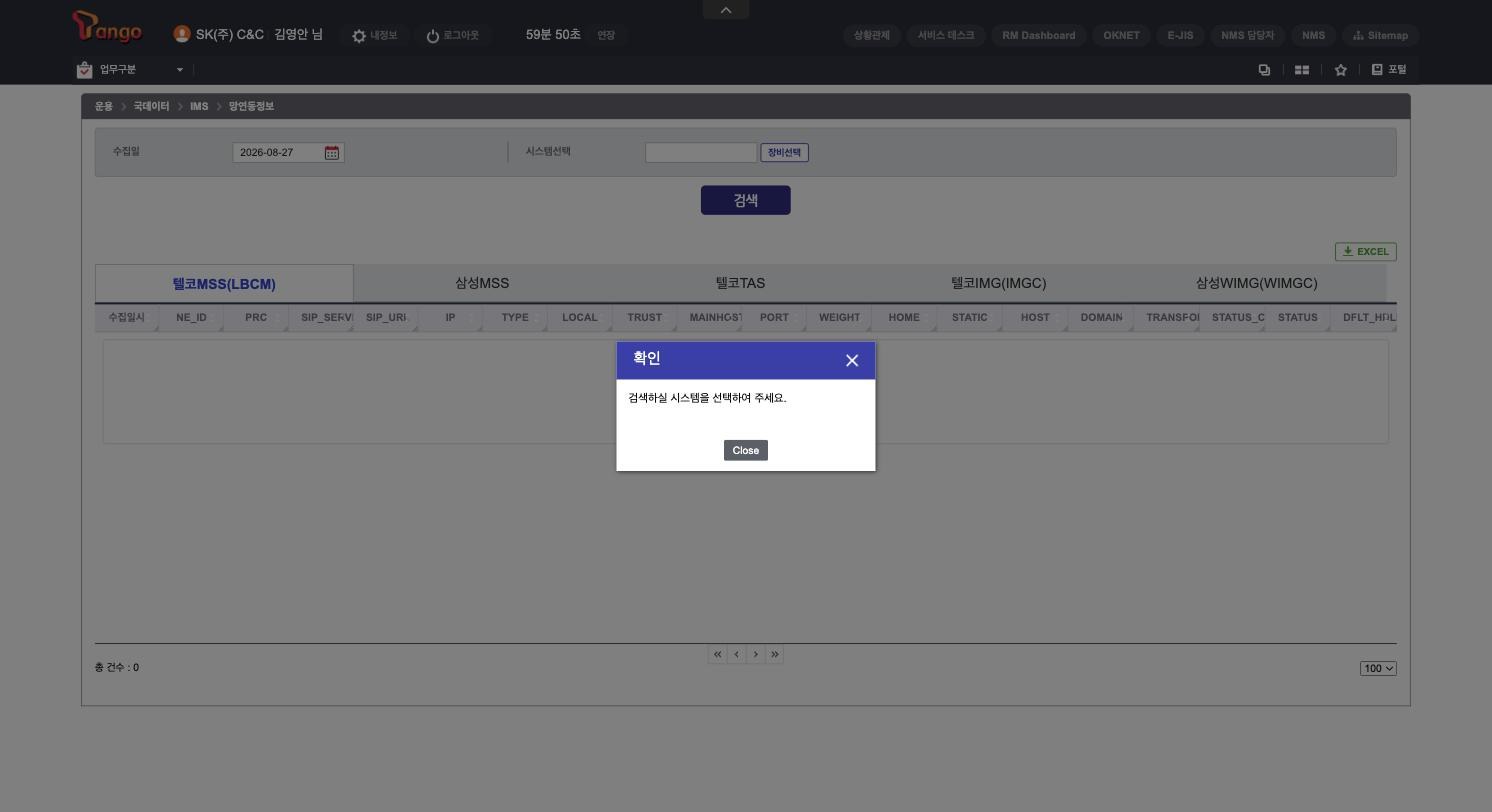Switch to the 삼성MSS tab

pyautogui.click(x=482, y=284)
